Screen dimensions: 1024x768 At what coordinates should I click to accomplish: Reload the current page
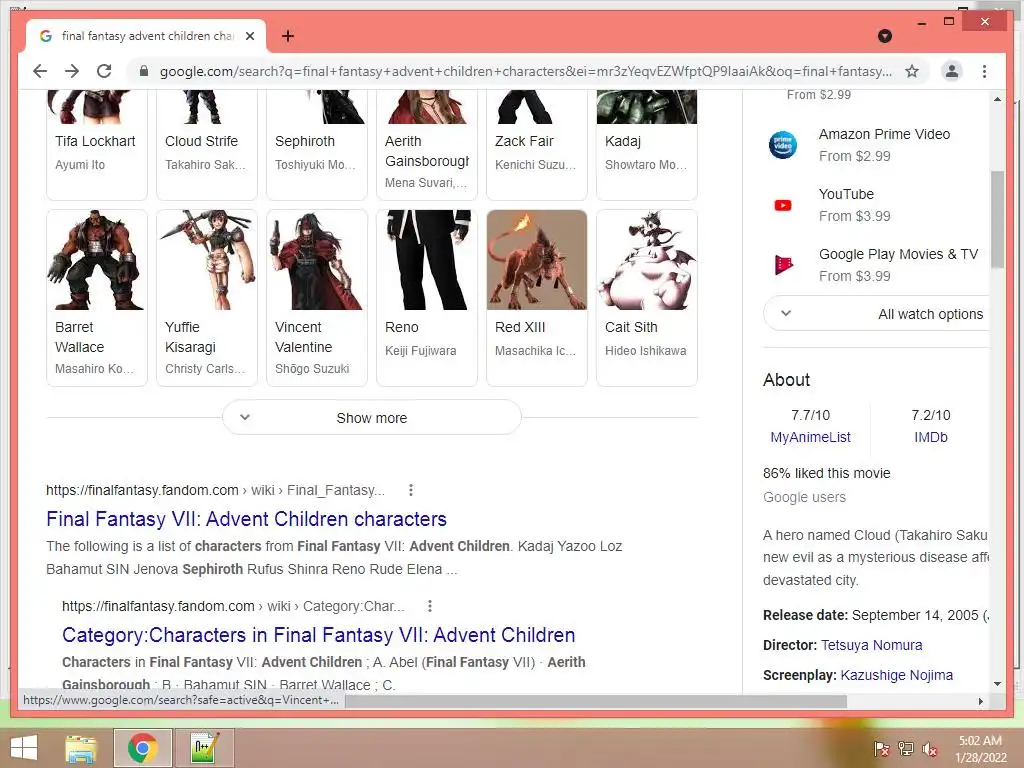coord(104,71)
